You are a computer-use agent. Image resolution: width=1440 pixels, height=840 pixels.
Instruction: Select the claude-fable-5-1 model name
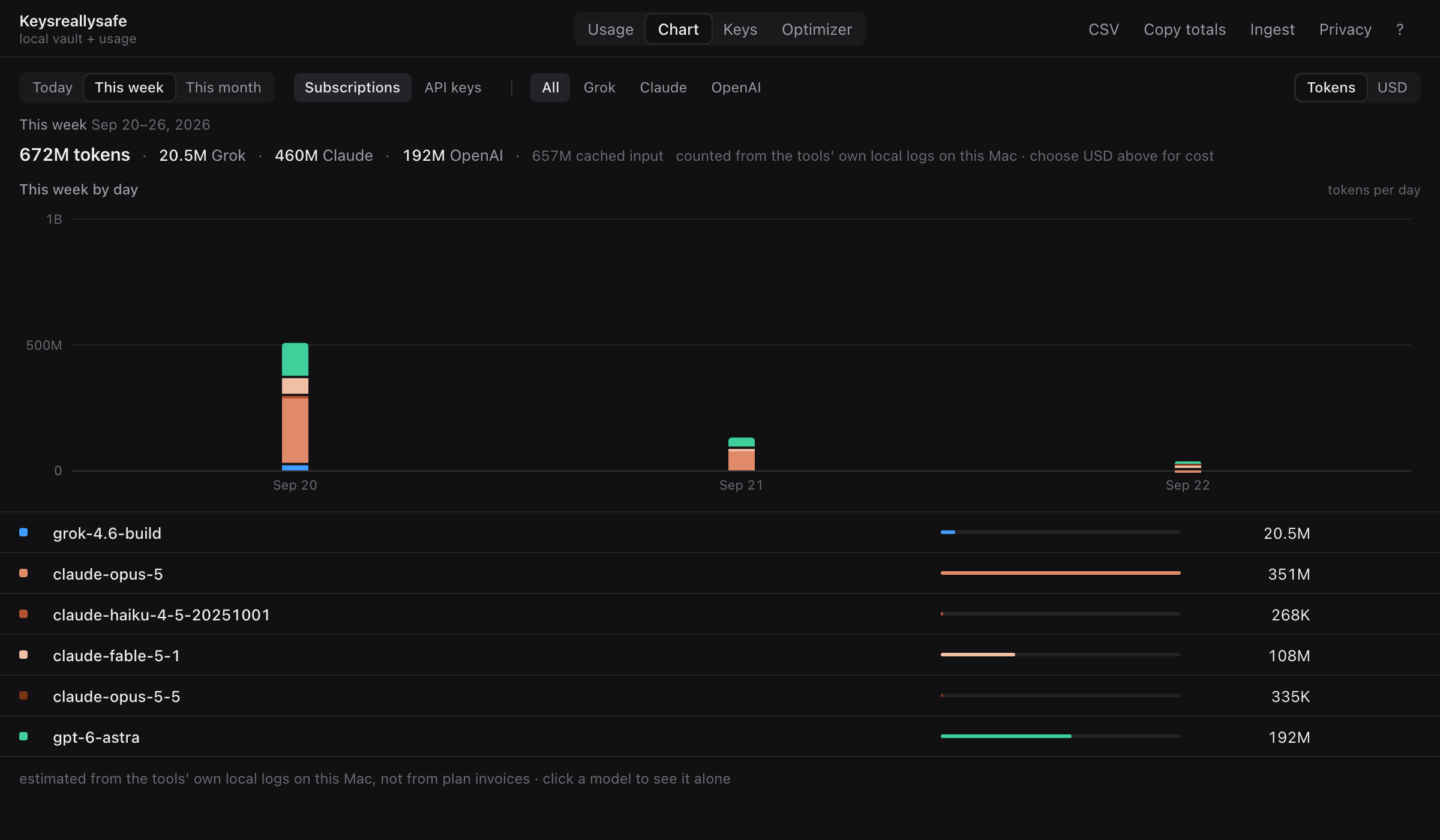(x=116, y=656)
